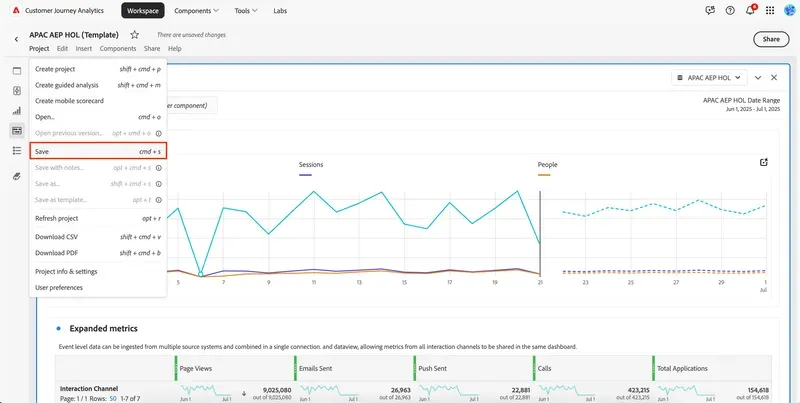Switch to the Workspace tab
800x403 pixels.
(143, 10)
